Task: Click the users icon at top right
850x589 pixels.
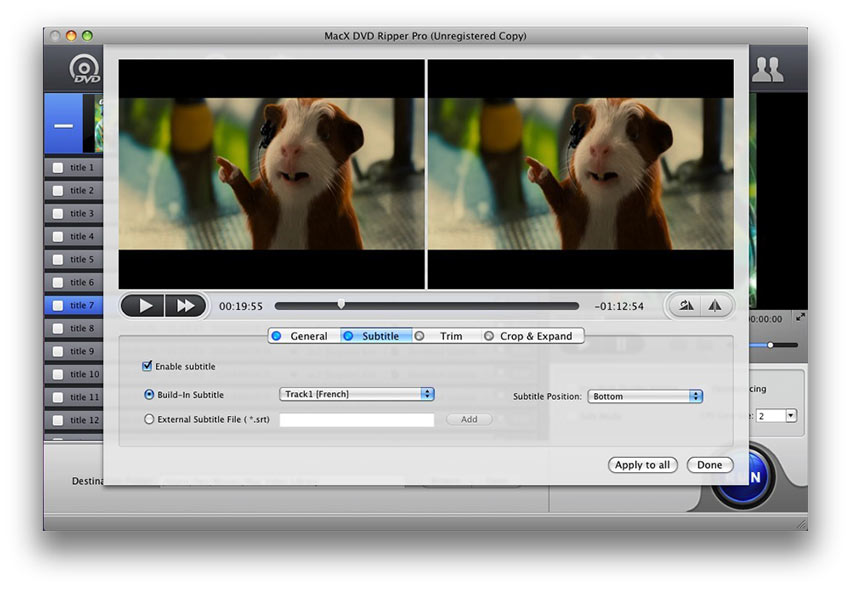Action: coord(767,69)
